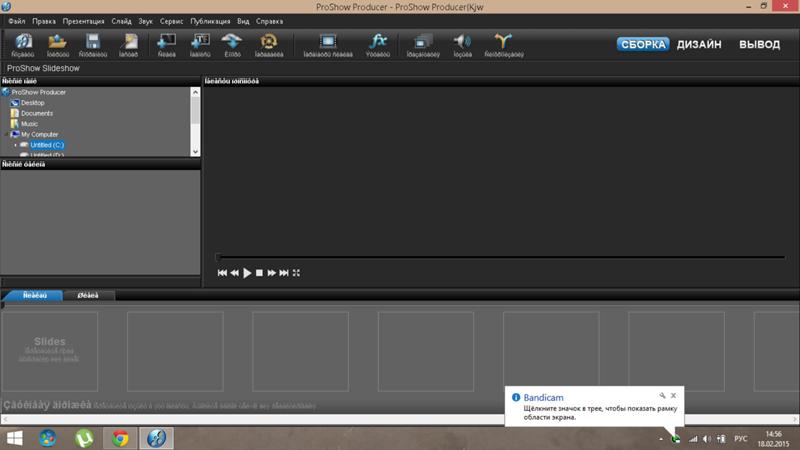The width and height of the screenshot is (800, 450).
Task: Play the slideshow preview
Action: tap(247, 273)
